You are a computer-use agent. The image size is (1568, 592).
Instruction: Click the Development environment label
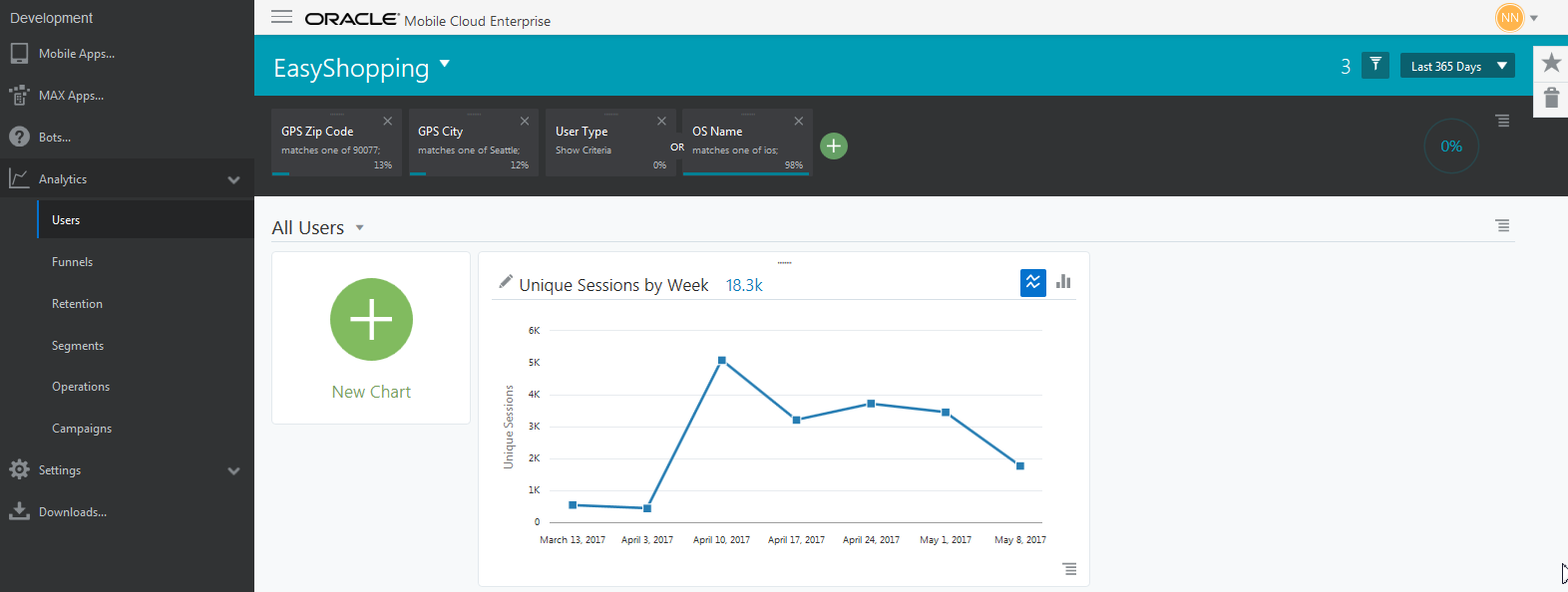pos(51,18)
